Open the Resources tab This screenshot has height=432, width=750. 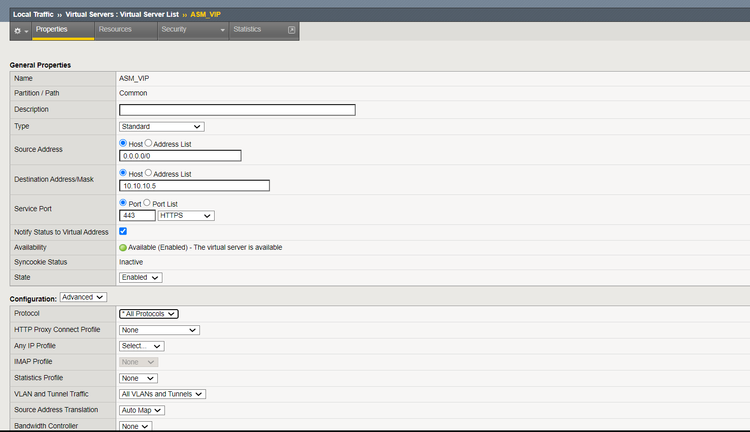pyautogui.click(x=126, y=31)
